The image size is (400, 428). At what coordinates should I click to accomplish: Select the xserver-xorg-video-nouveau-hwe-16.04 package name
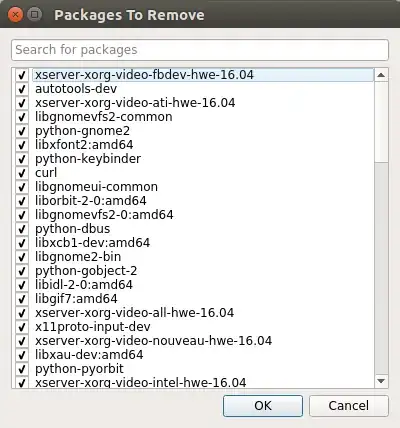(x=153, y=341)
